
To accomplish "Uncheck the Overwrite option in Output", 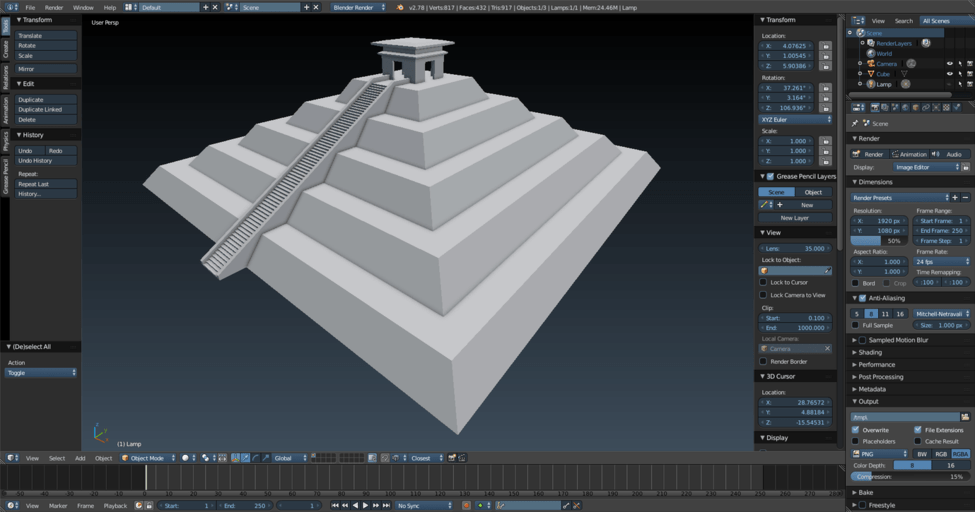I will coord(856,430).
